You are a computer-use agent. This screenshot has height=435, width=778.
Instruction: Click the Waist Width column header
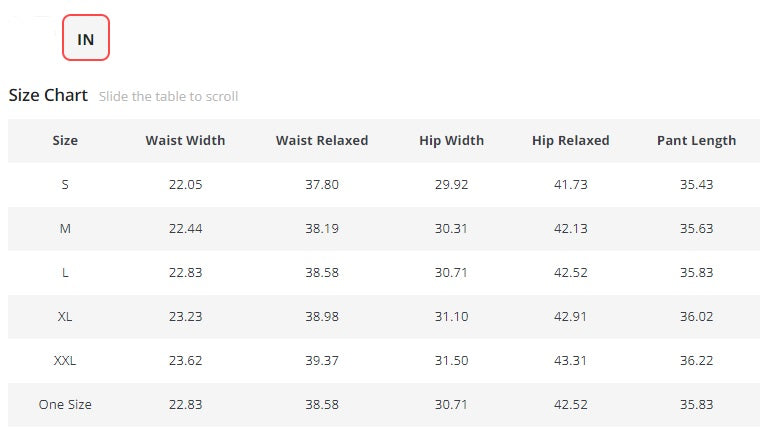(185, 140)
